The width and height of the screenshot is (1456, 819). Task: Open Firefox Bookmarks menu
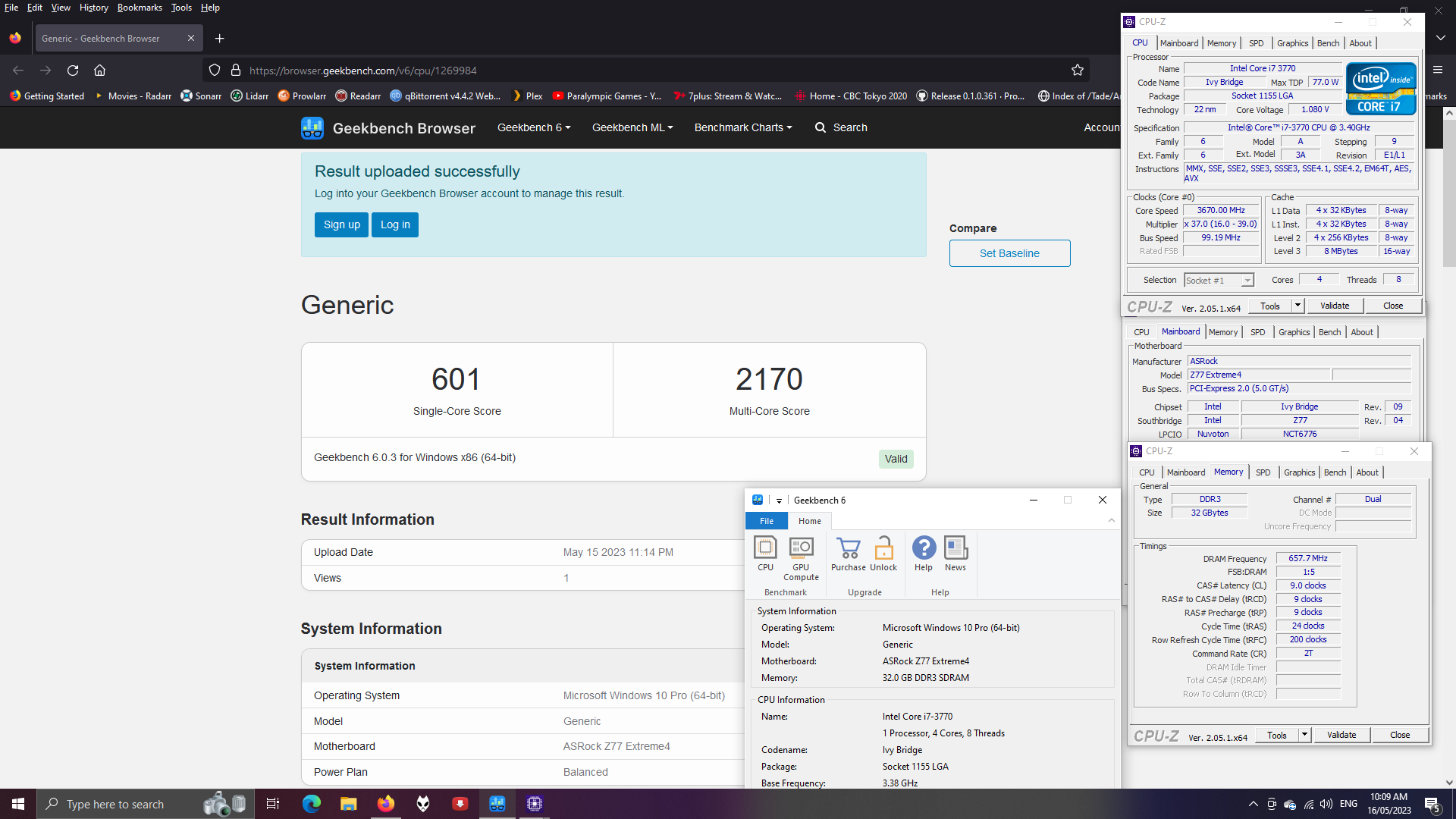(140, 8)
